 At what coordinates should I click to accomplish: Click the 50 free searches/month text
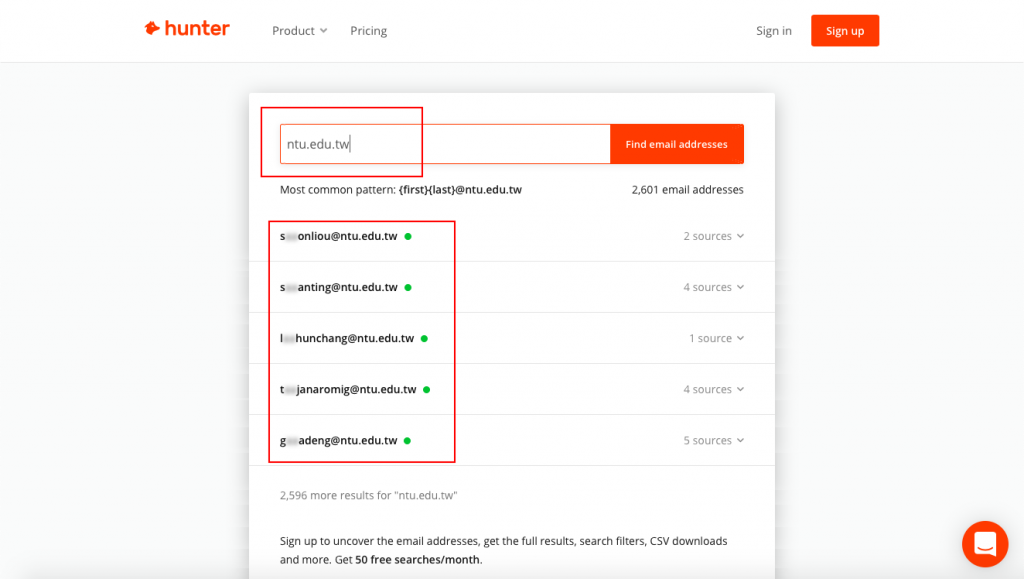tap(417, 559)
